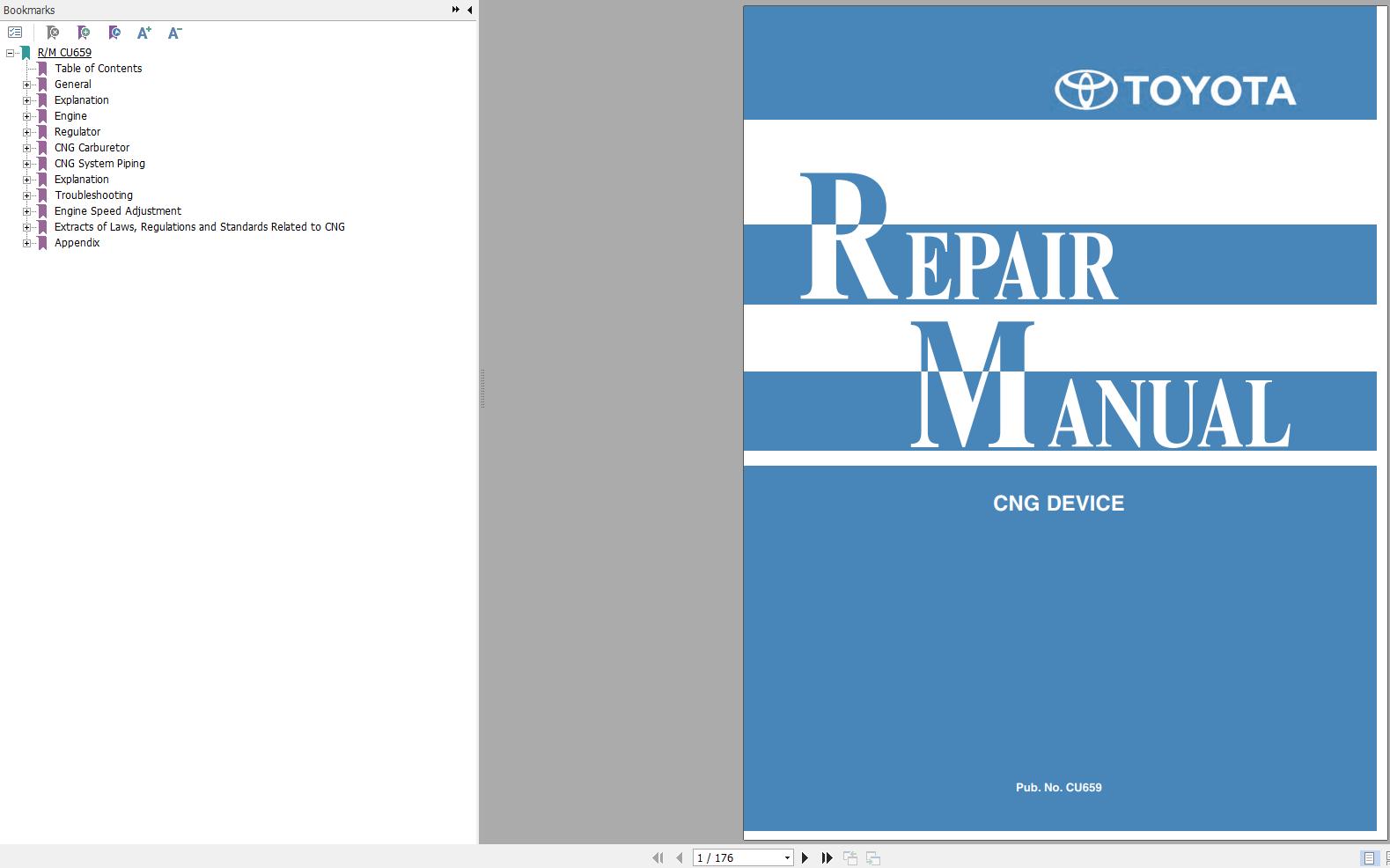Image resolution: width=1390 pixels, height=868 pixels.
Task: Open the CNG System Piping bookmark
Action: [99, 164]
